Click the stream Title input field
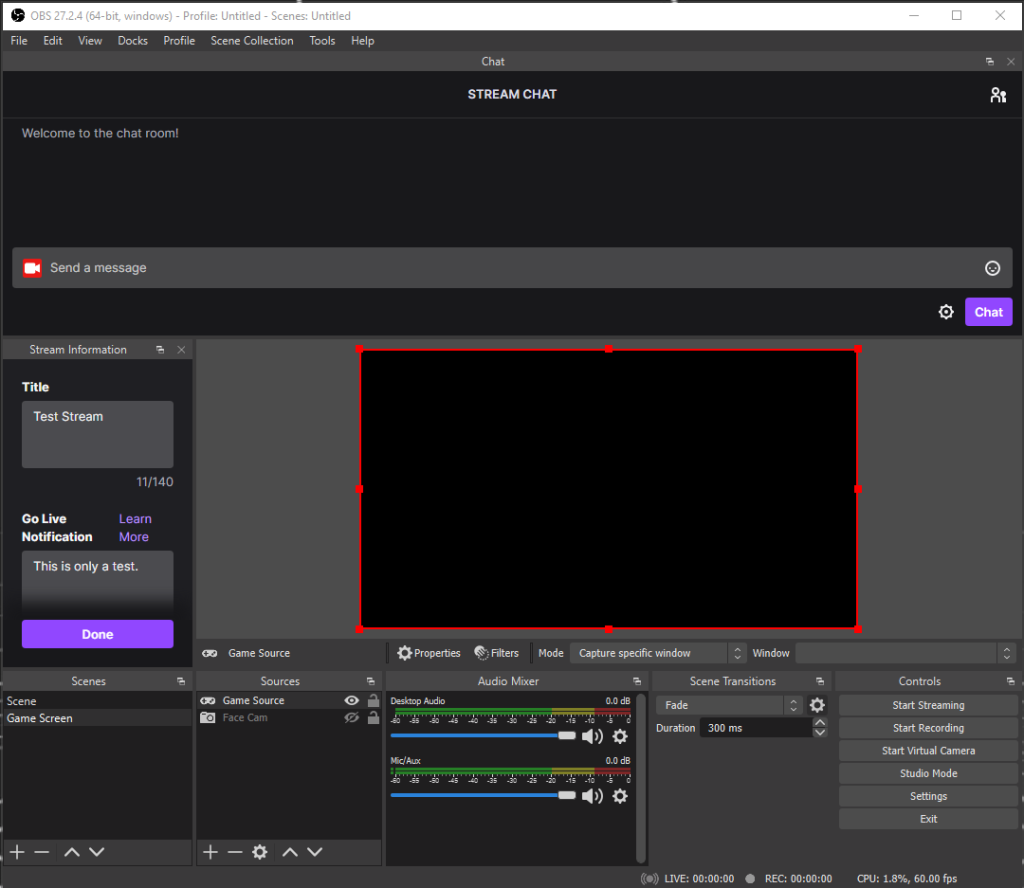Screen dimensions: 1024x888 pos(97,434)
